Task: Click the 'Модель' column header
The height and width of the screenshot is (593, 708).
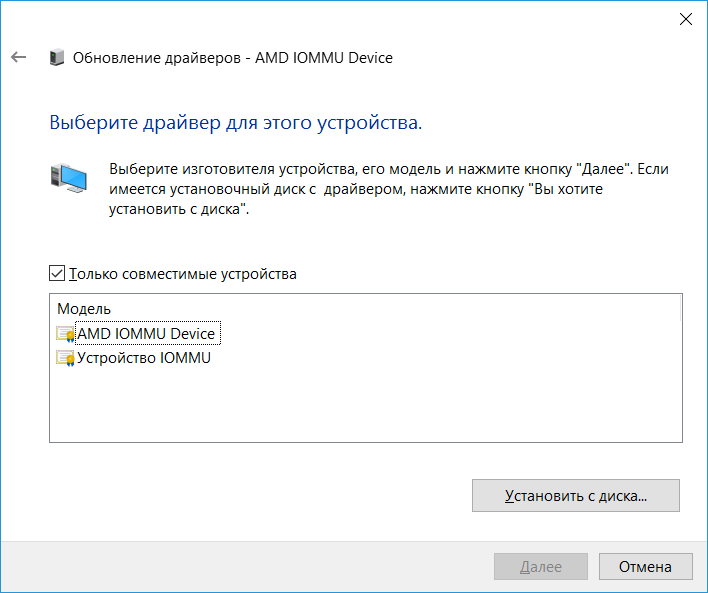Action: click(x=84, y=309)
